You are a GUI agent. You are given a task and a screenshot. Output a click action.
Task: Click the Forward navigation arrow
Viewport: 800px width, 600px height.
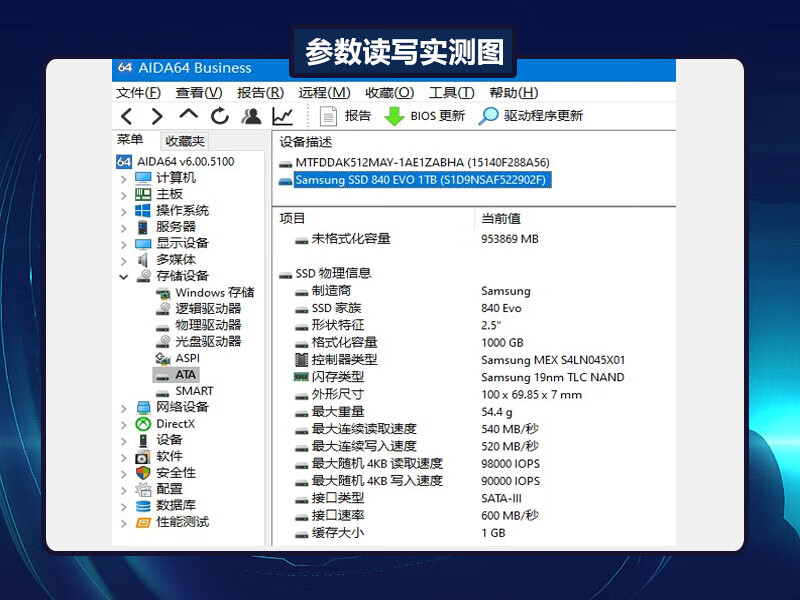(157, 116)
